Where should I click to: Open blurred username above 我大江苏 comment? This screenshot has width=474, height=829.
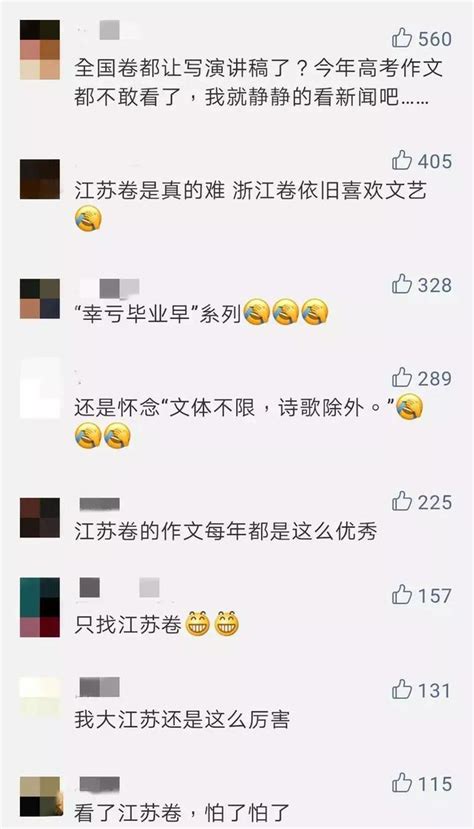(x=99, y=687)
